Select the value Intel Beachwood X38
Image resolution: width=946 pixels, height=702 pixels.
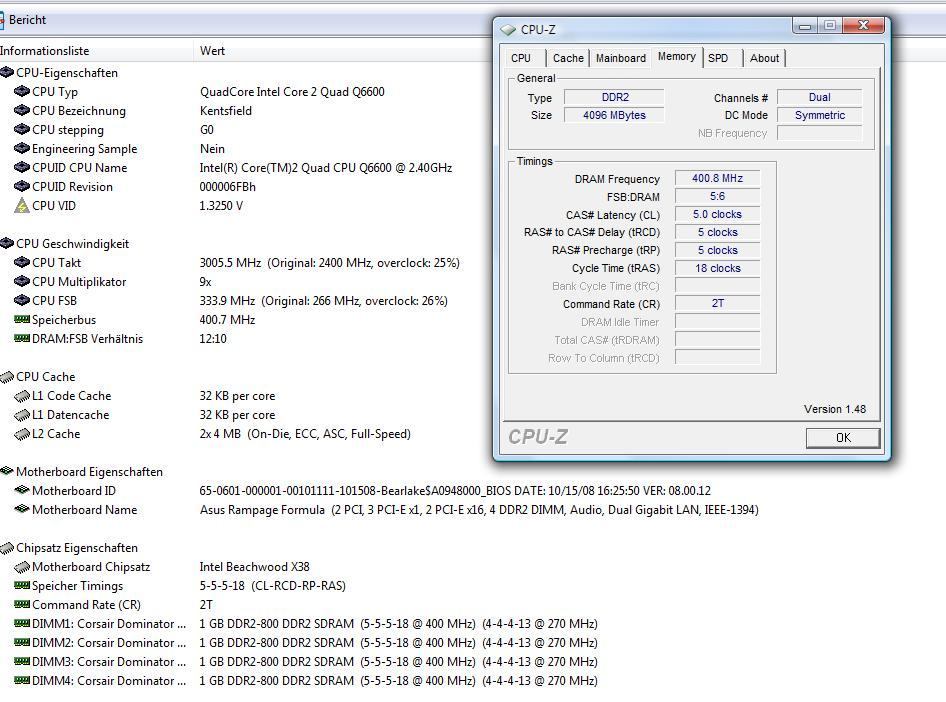[255, 567]
